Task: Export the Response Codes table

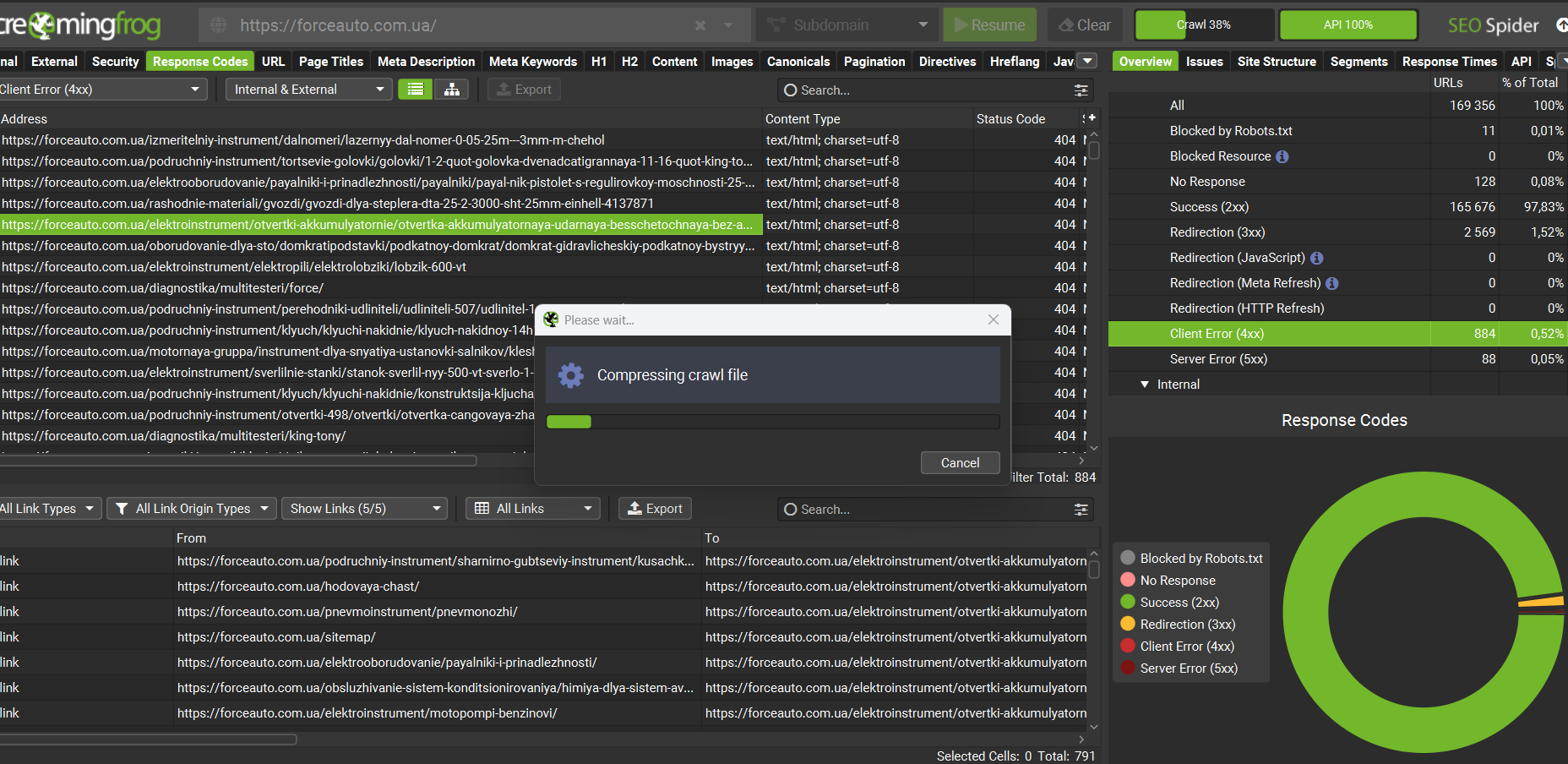Action: pos(524,90)
